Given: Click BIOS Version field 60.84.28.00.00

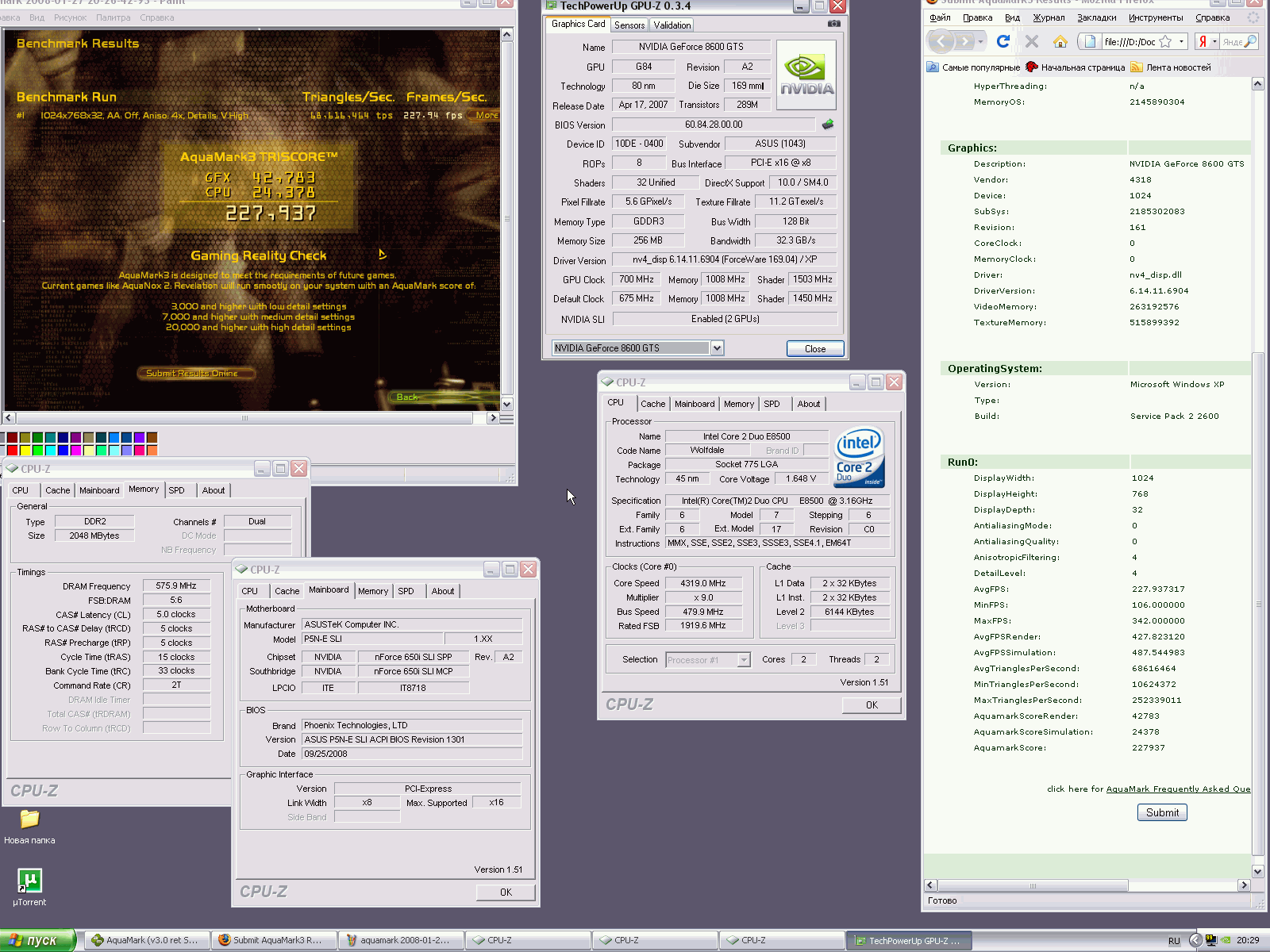Looking at the screenshot, I should point(714,125).
